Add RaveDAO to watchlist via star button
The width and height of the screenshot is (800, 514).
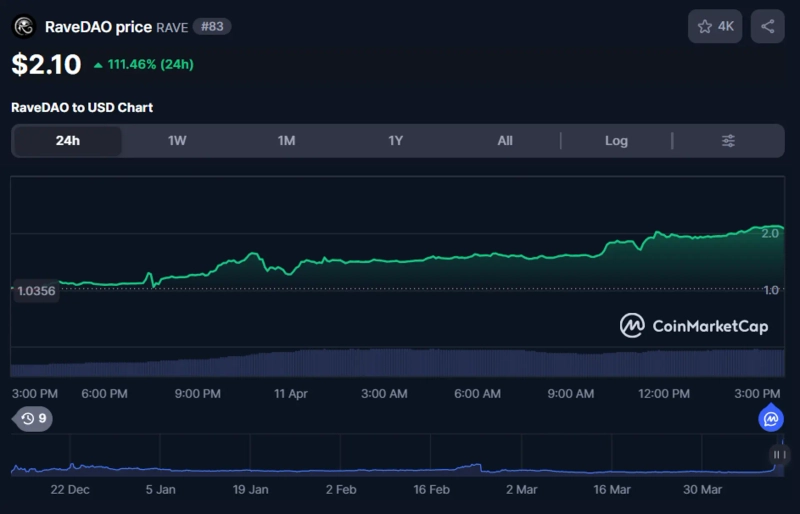click(715, 26)
